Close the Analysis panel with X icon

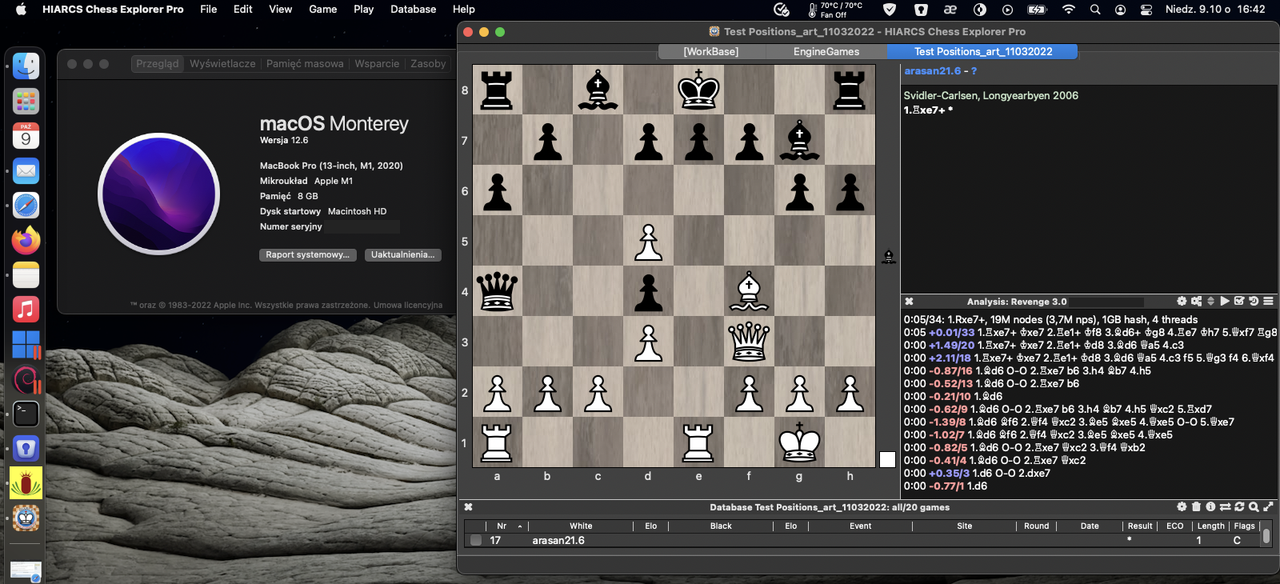(909, 301)
